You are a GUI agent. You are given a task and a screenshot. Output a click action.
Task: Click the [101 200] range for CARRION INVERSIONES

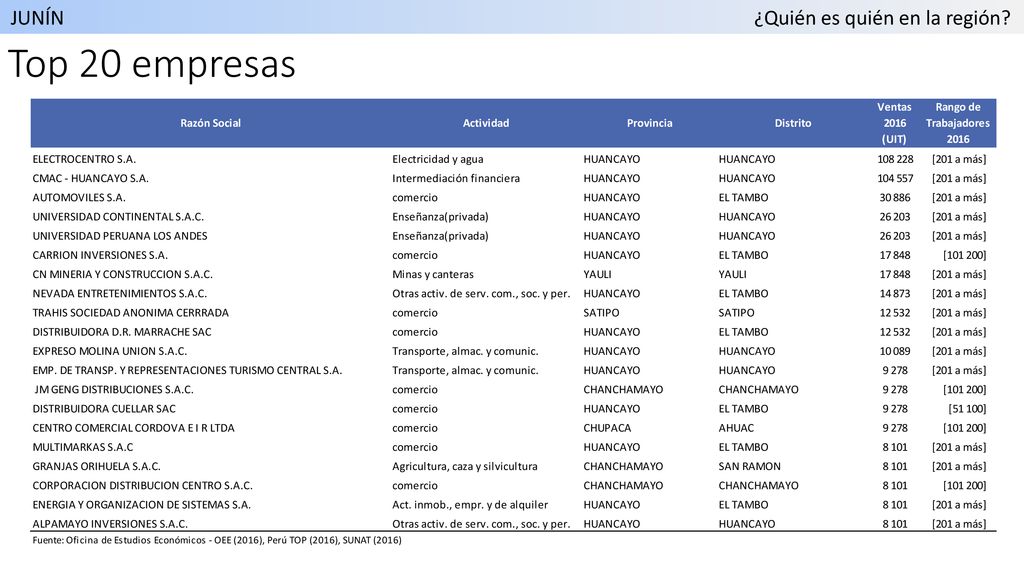click(965, 255)
